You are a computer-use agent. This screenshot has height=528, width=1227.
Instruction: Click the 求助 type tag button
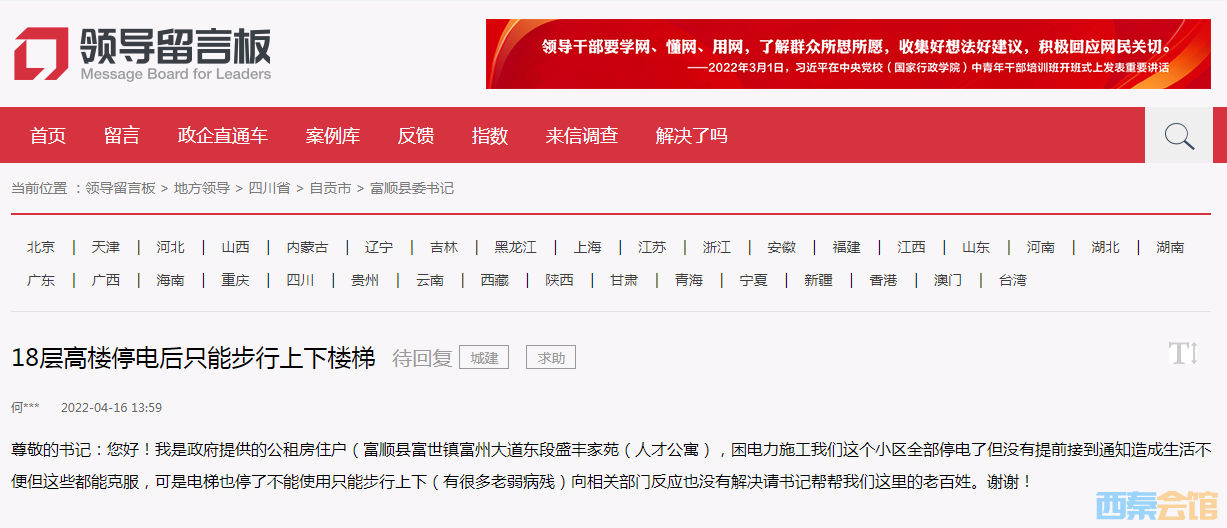[551, 357]
